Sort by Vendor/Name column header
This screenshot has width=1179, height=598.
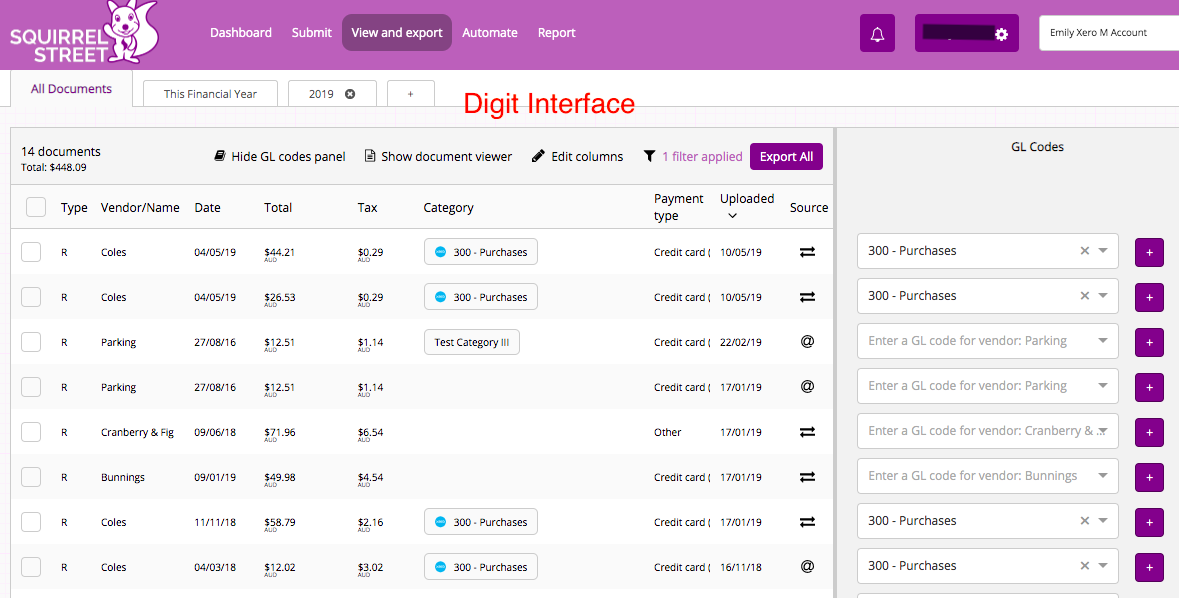click(x=140, y=208)
